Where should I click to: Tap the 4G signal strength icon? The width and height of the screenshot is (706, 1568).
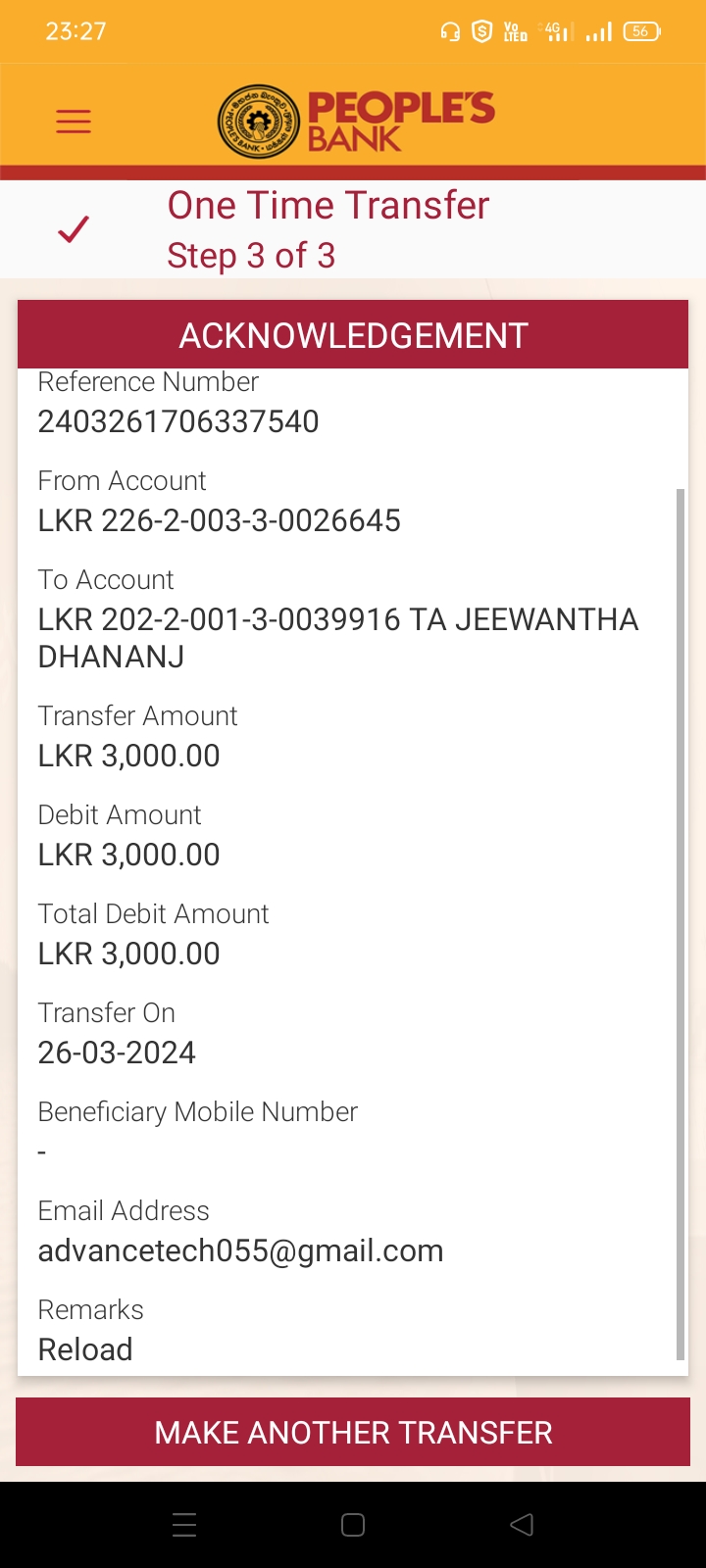[556, 32]
